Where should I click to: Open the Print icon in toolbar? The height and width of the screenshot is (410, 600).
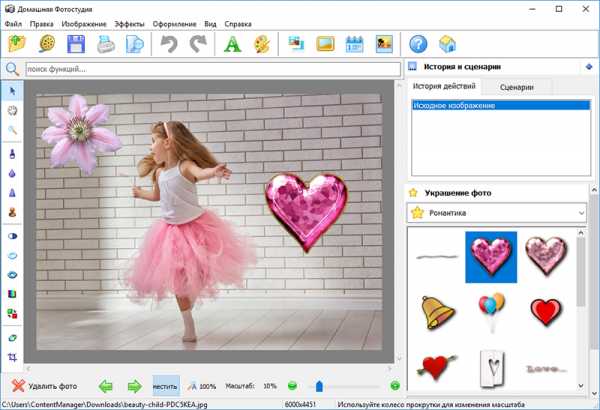(105, 44)
